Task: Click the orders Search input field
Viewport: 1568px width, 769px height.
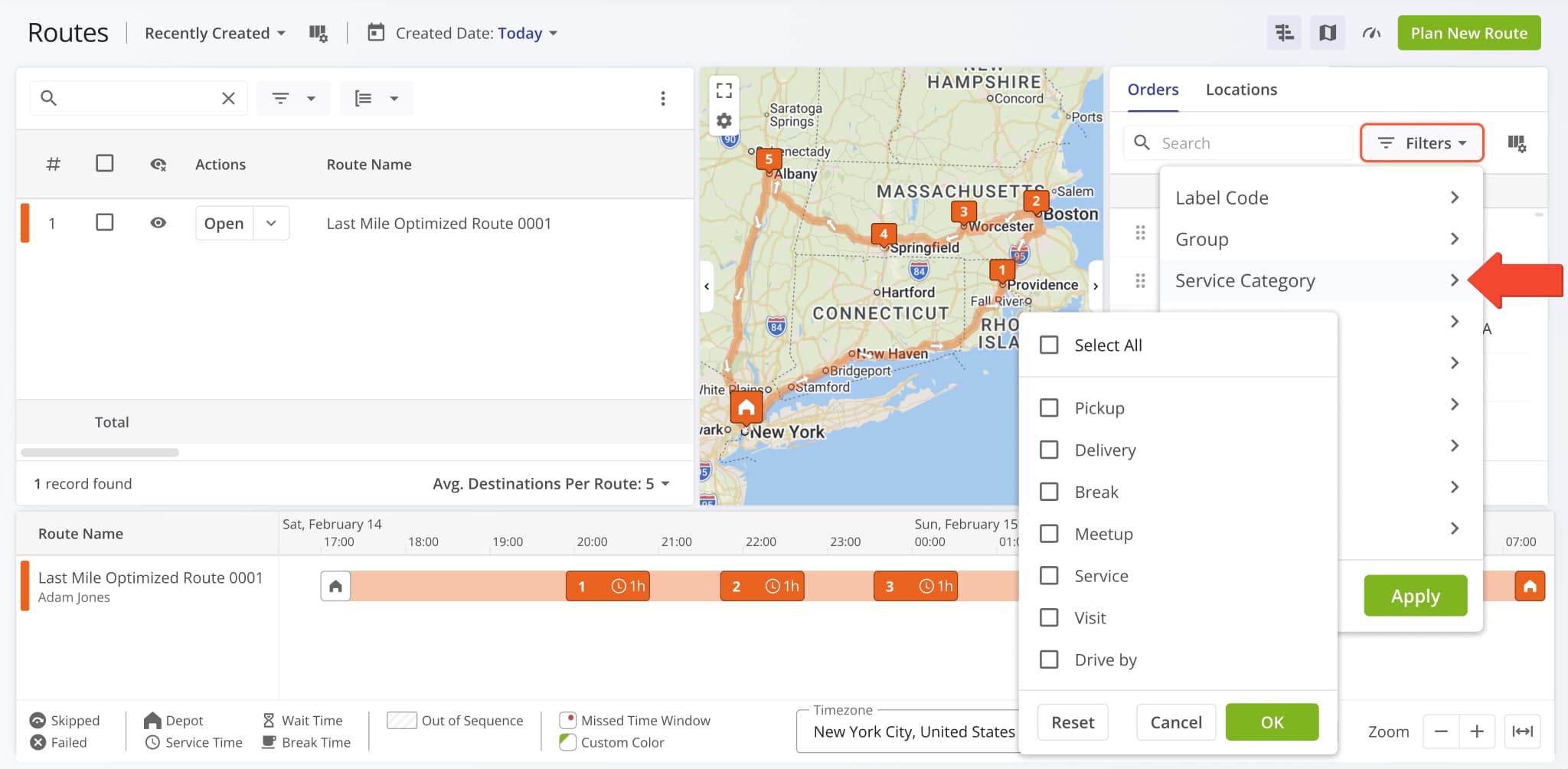Action: 1240,142
